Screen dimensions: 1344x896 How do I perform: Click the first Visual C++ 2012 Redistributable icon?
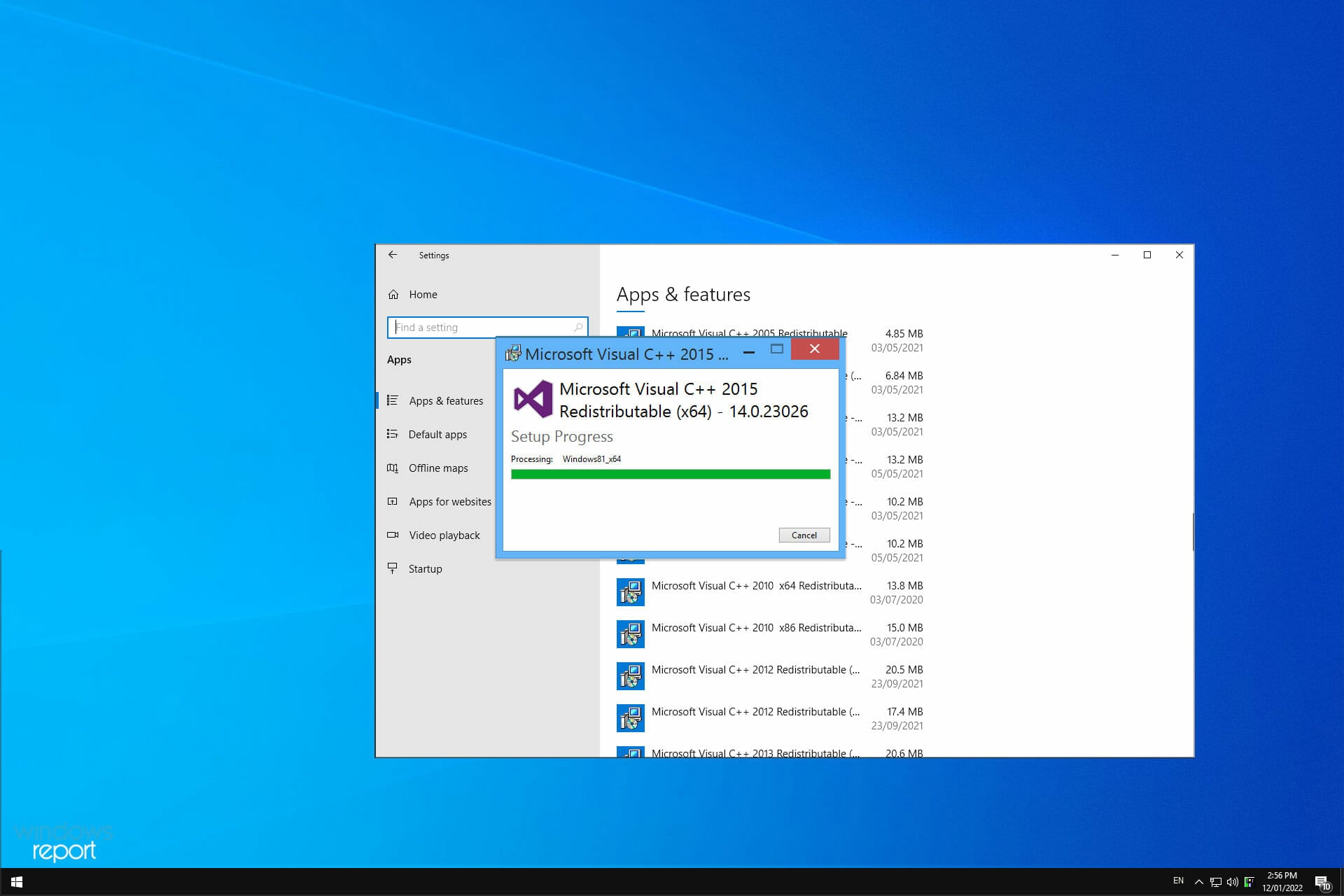point(630,676)
